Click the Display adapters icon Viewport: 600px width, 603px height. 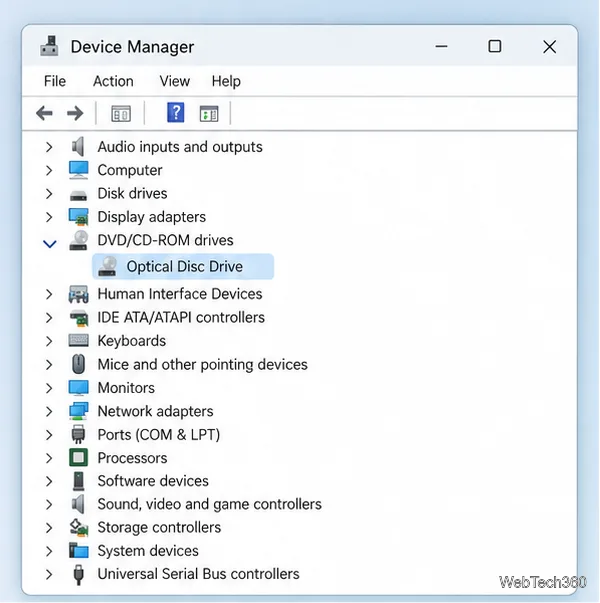pos(78,217)
